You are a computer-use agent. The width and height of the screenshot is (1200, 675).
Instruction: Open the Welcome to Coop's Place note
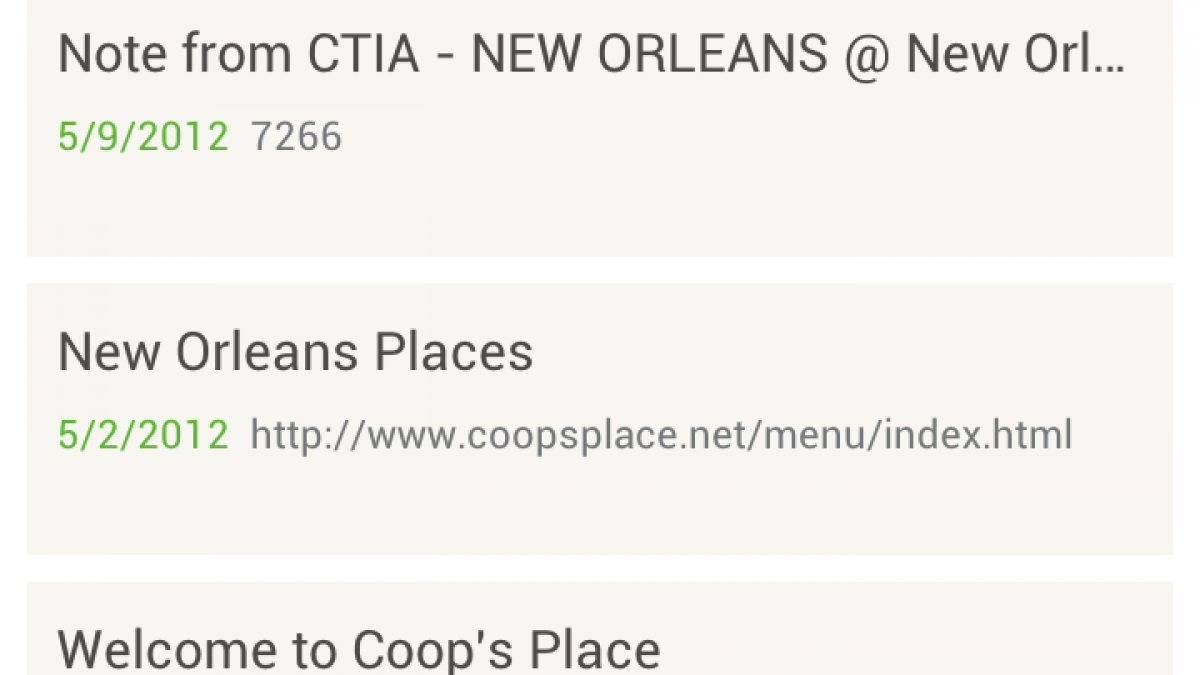[359, 650]
